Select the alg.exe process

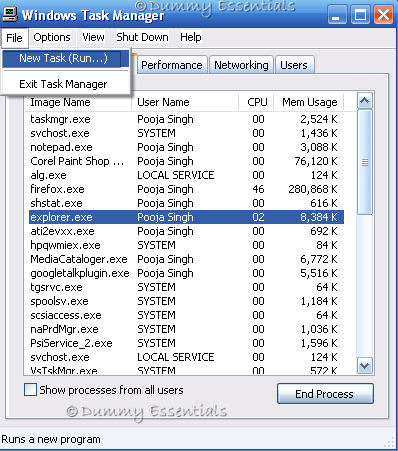186,175
